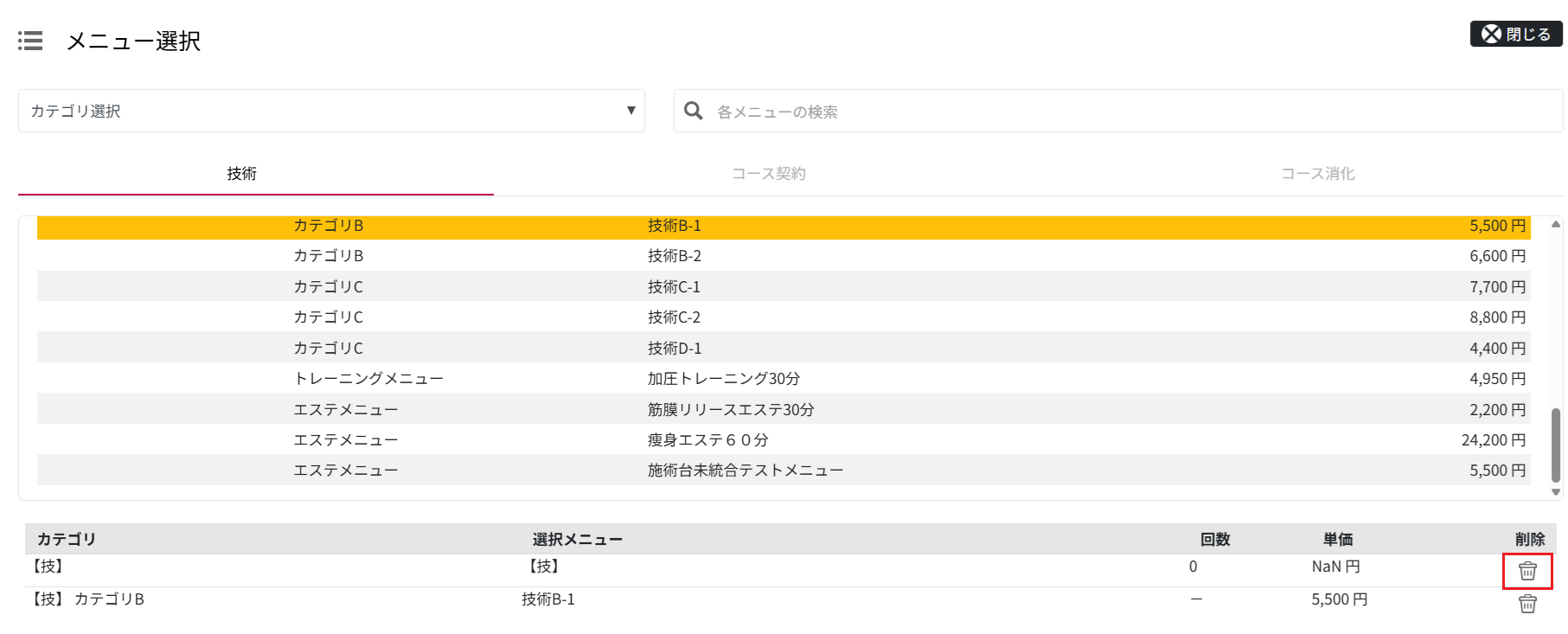
Task: Switch to the 技術 tab
Action: click(x=242, y=174)
